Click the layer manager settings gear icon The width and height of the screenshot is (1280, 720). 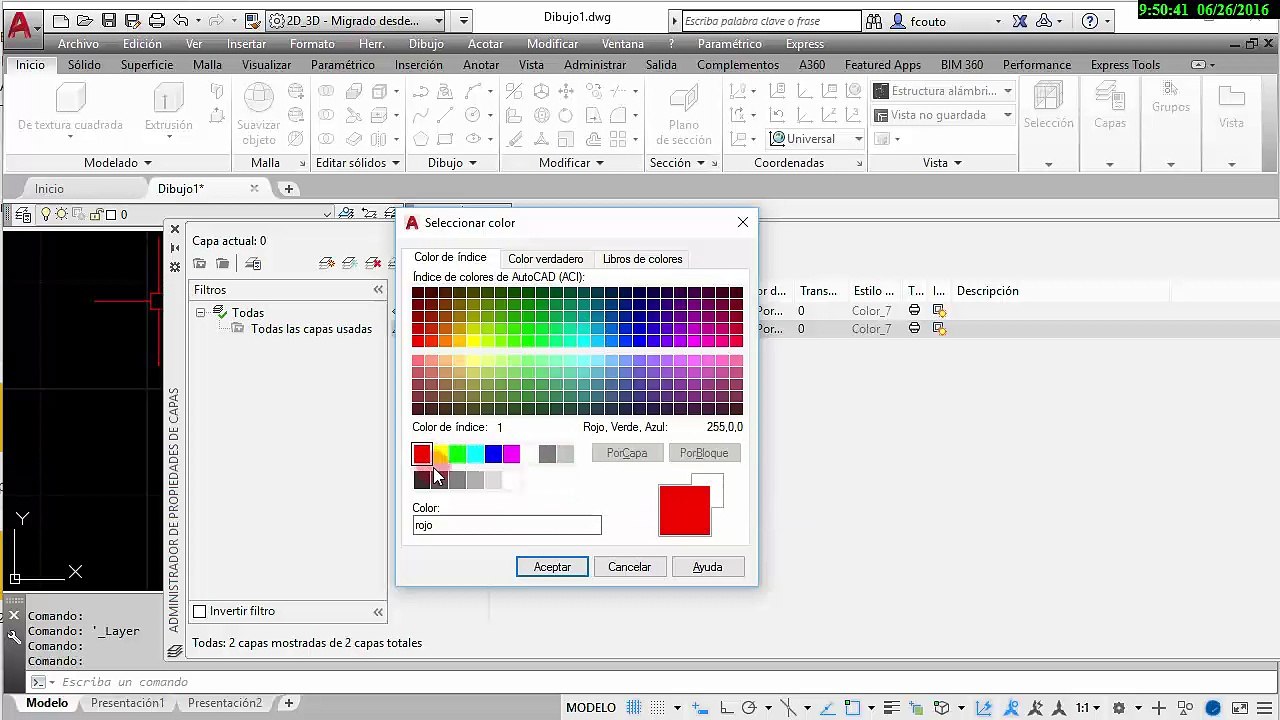[x=175, y=267]
